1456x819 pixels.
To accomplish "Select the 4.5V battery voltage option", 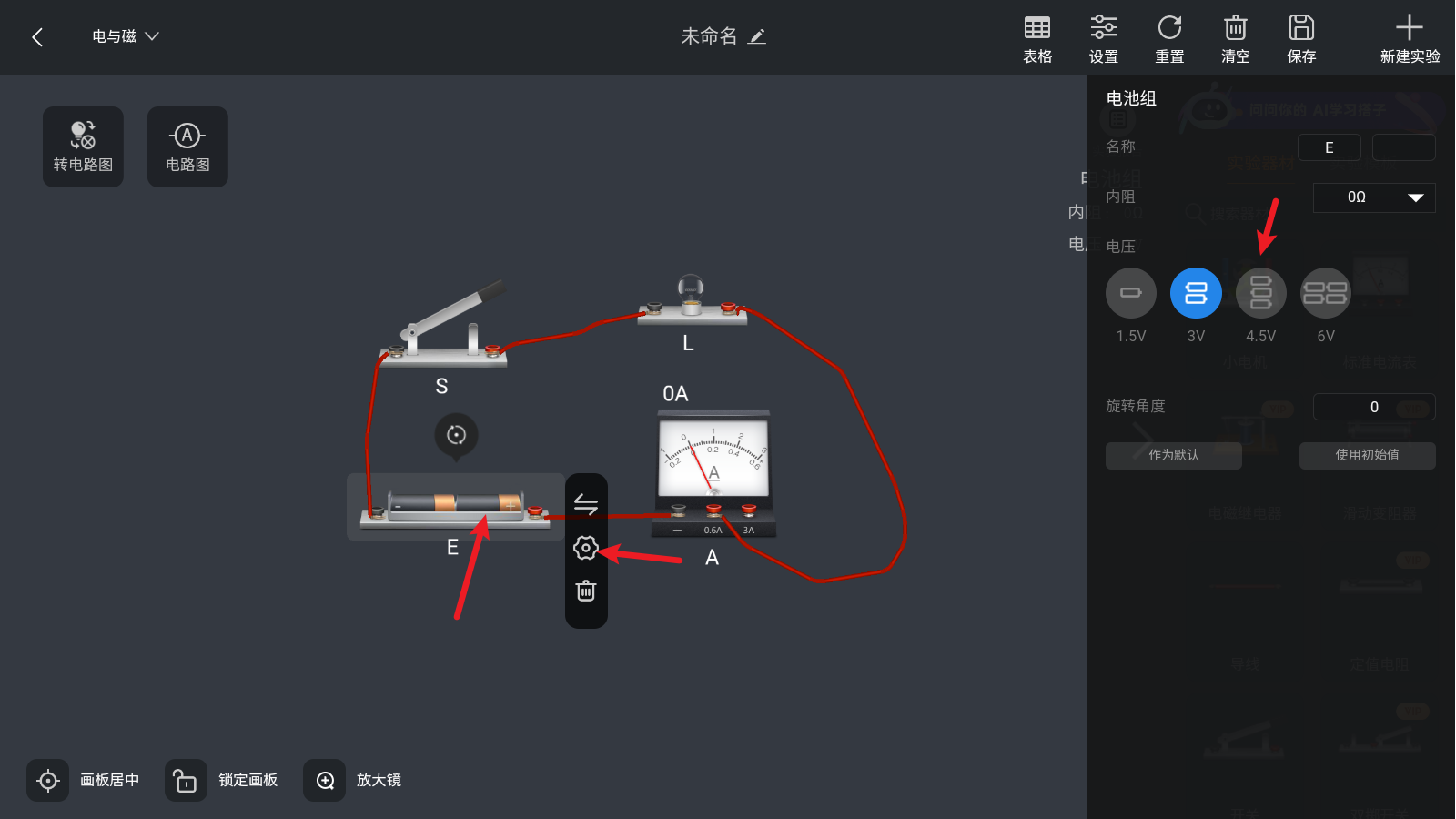I will click(1260, 293).
